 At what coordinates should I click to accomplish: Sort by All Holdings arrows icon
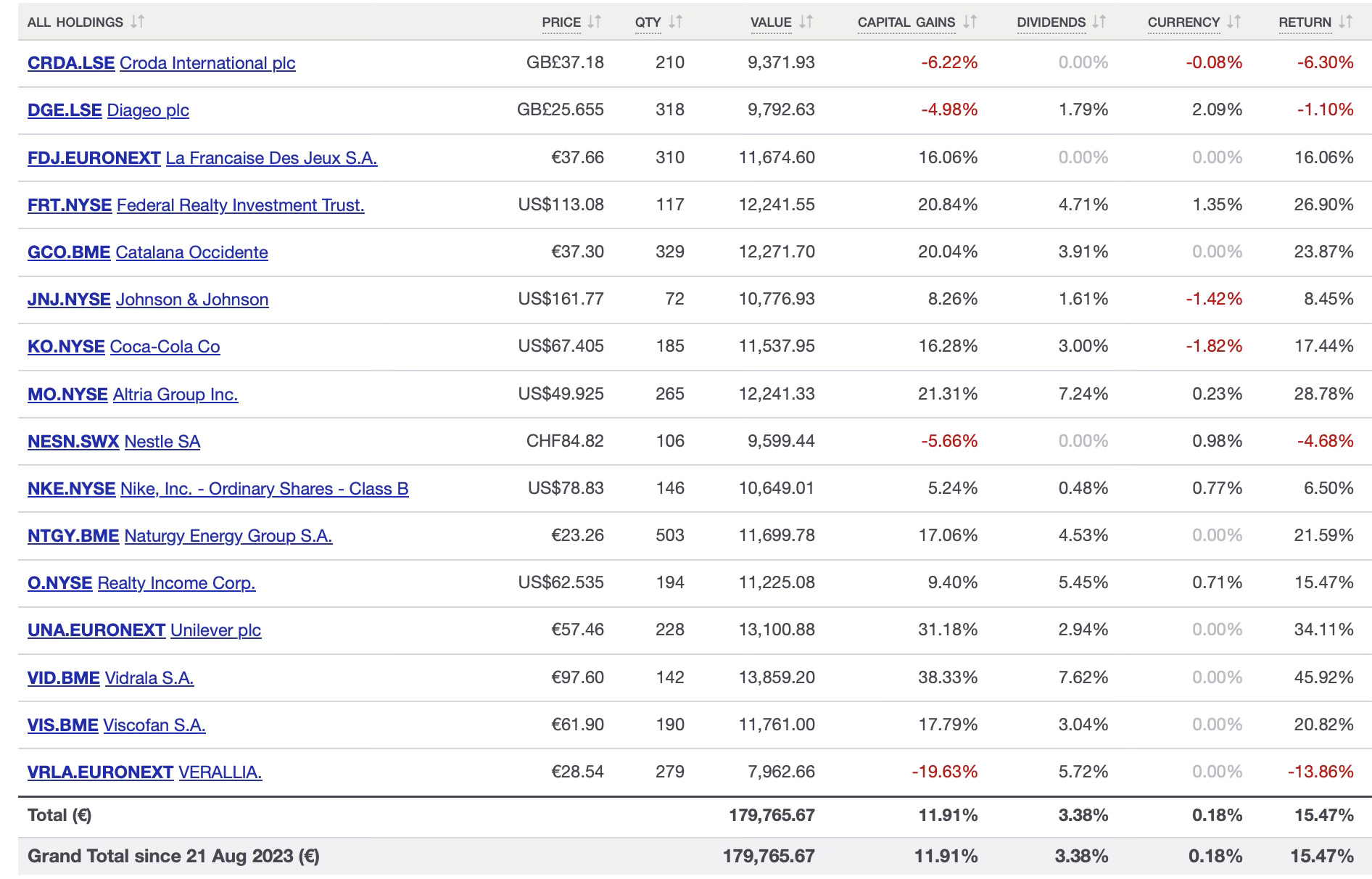point(137,22)
